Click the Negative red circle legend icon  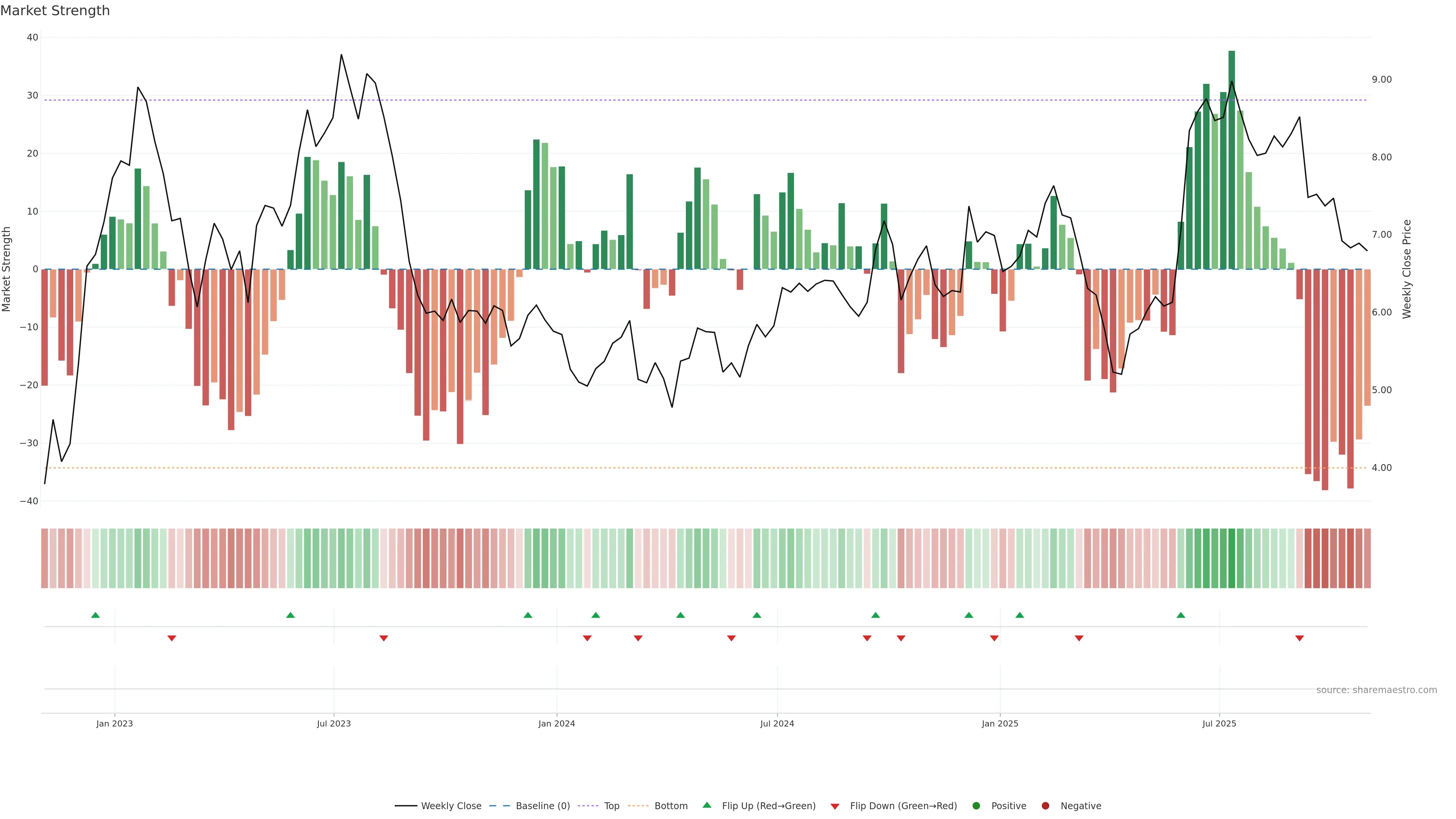(x=1045, y=806)
